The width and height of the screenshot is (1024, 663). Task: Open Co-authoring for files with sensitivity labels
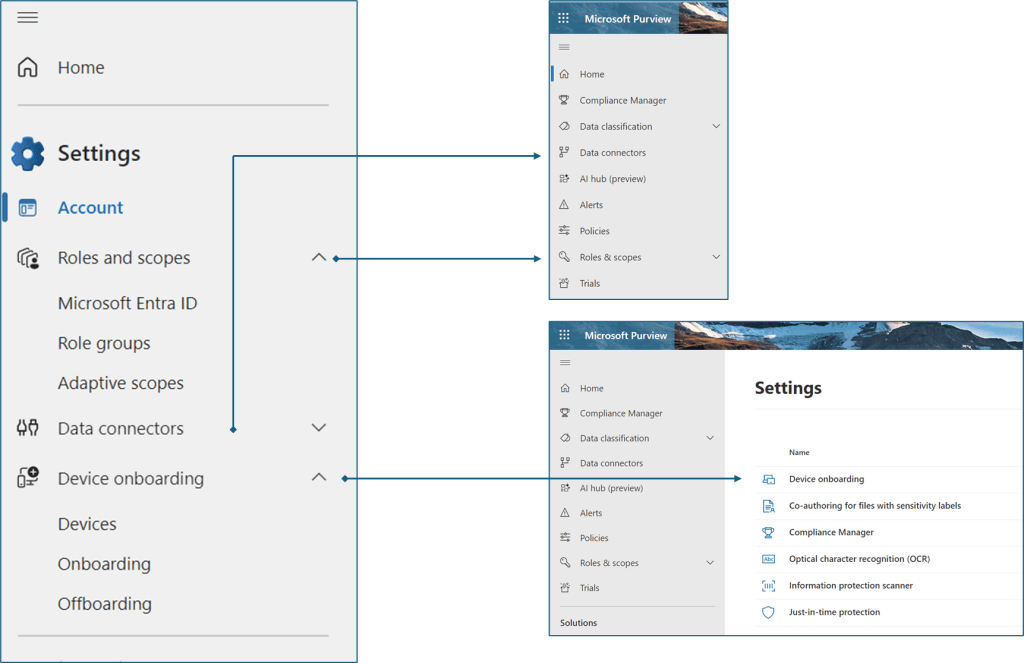[874, 506]
